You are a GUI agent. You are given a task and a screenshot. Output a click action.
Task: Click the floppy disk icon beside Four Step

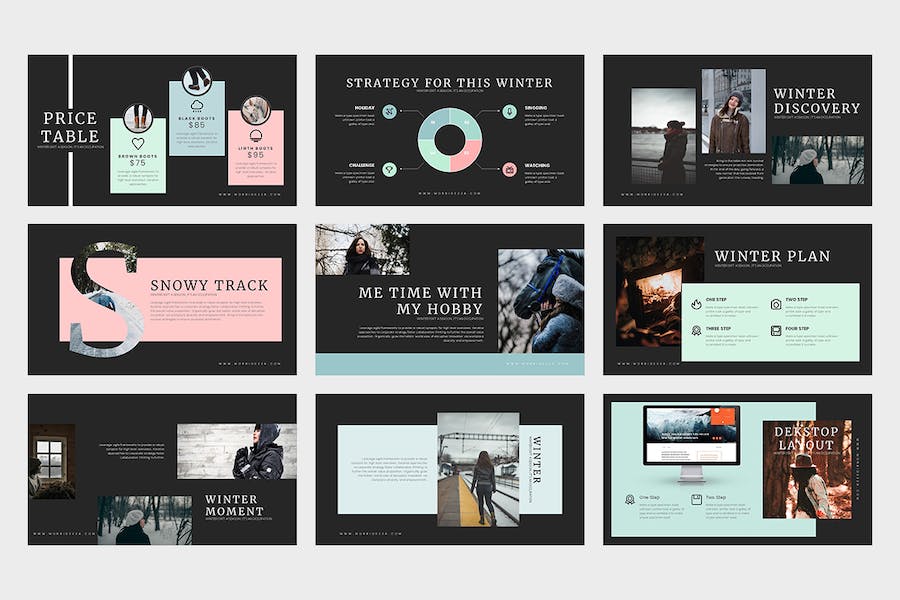[x=775, y=331]
